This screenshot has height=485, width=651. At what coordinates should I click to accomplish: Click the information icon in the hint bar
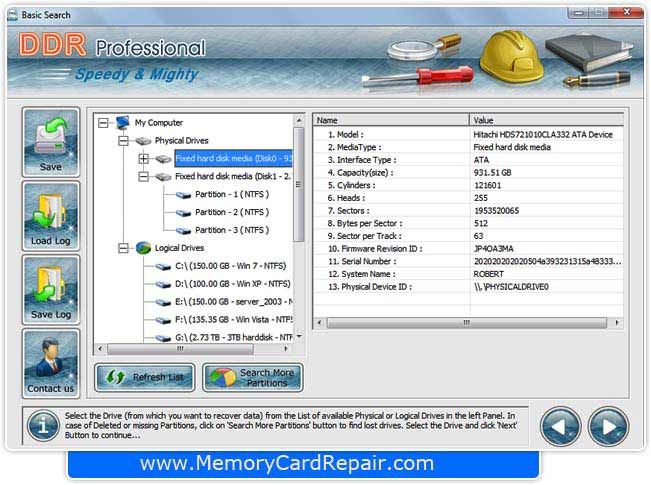tap(43, 426)
